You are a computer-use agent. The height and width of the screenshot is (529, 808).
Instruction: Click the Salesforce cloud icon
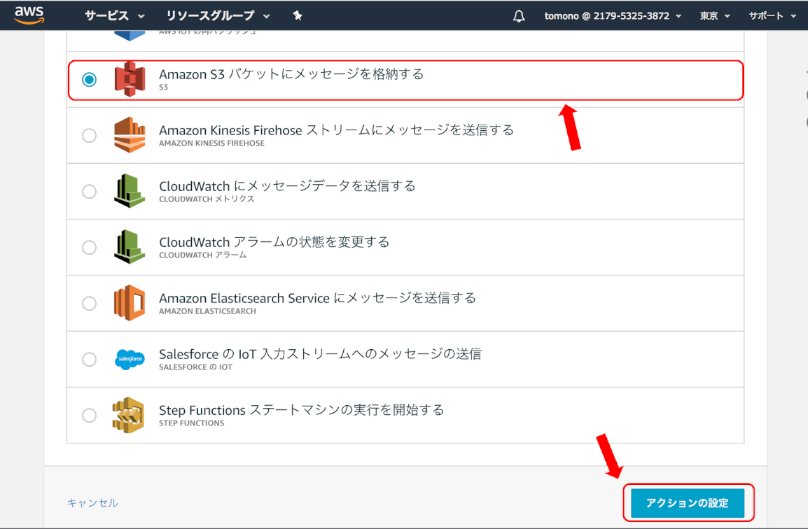pyautogui.click(x=129, y=359)
